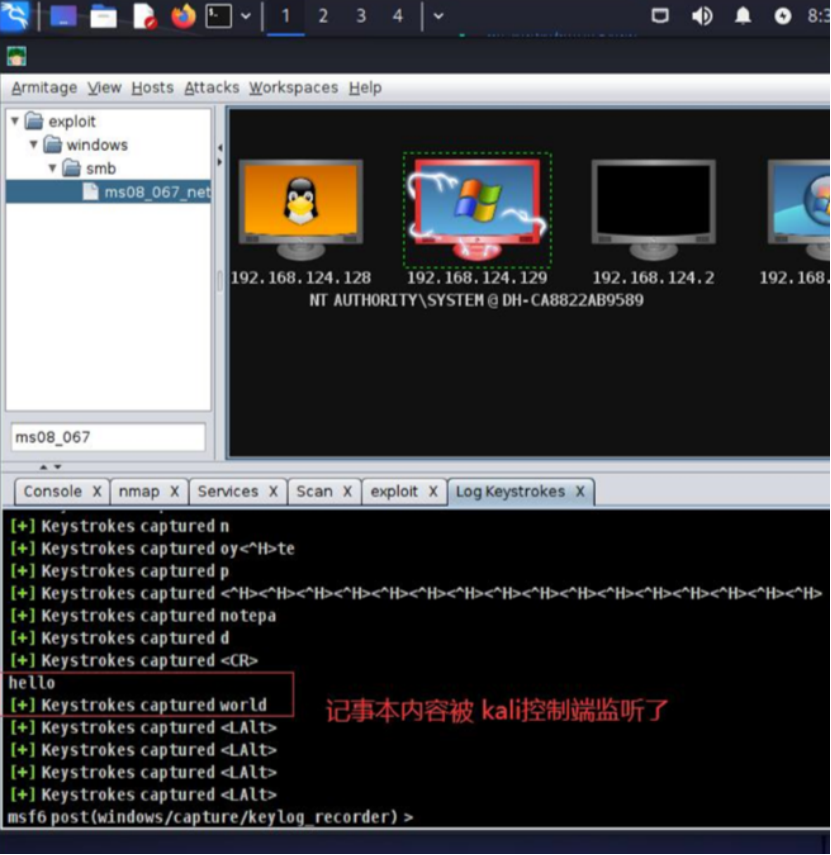
Task: Click the 'Keystrokes captured world' log line
Action: click(138, 705)
